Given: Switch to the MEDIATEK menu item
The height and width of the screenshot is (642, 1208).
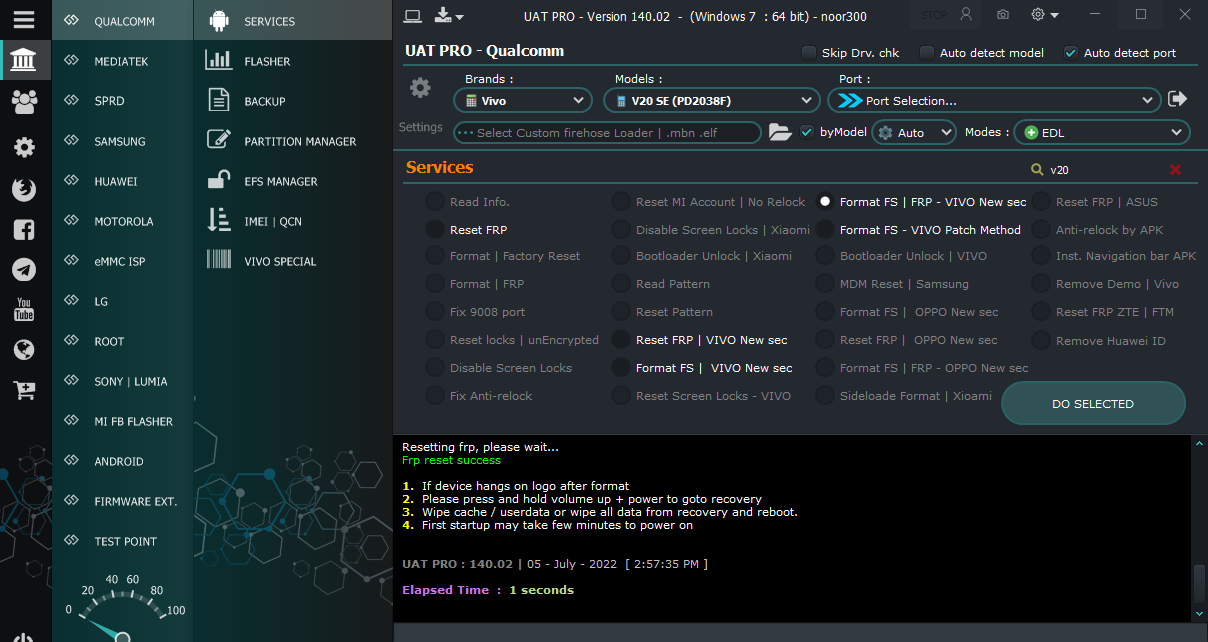Looking at the screenshot, I should (x=122, y=61).
